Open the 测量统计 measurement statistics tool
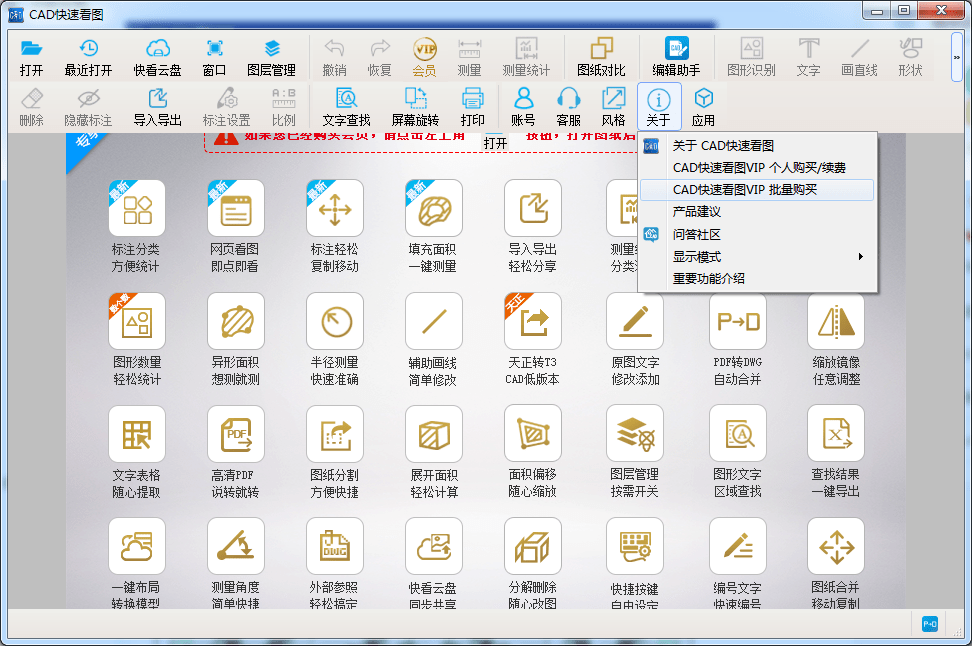The width and height of the screenshot is (972, 646). [x=526, y=56]
